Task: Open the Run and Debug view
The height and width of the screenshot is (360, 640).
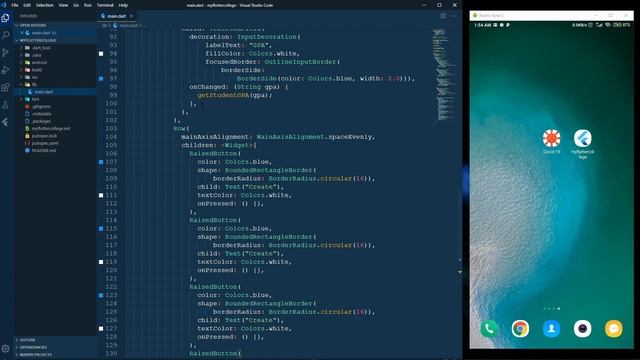Action: coord(6,70)
